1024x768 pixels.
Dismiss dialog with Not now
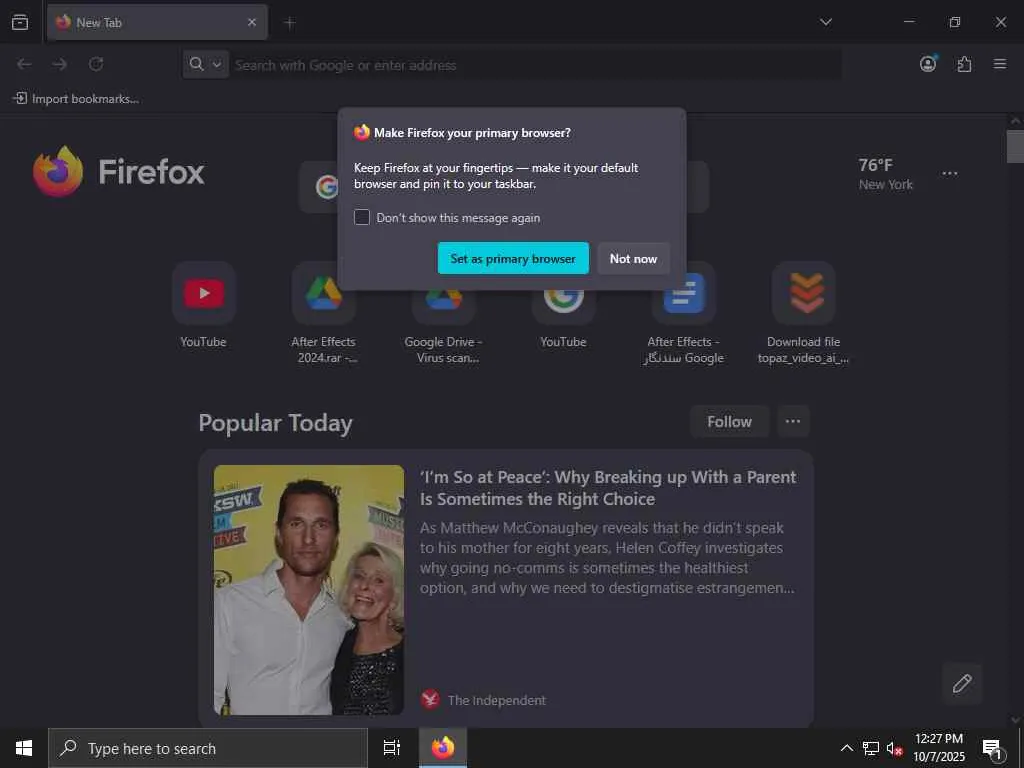633,259
